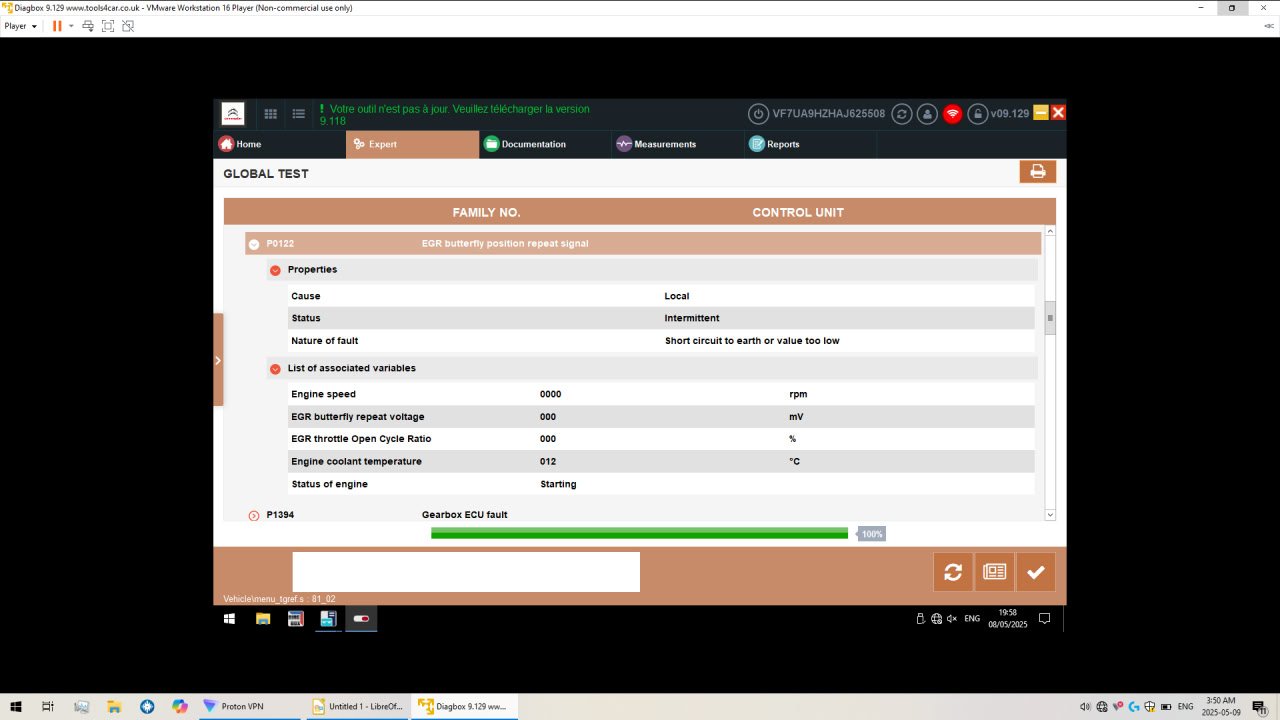This screenshot has width=1280, height=720.
Task: Select the Expert tab
Action: [413, 144]
